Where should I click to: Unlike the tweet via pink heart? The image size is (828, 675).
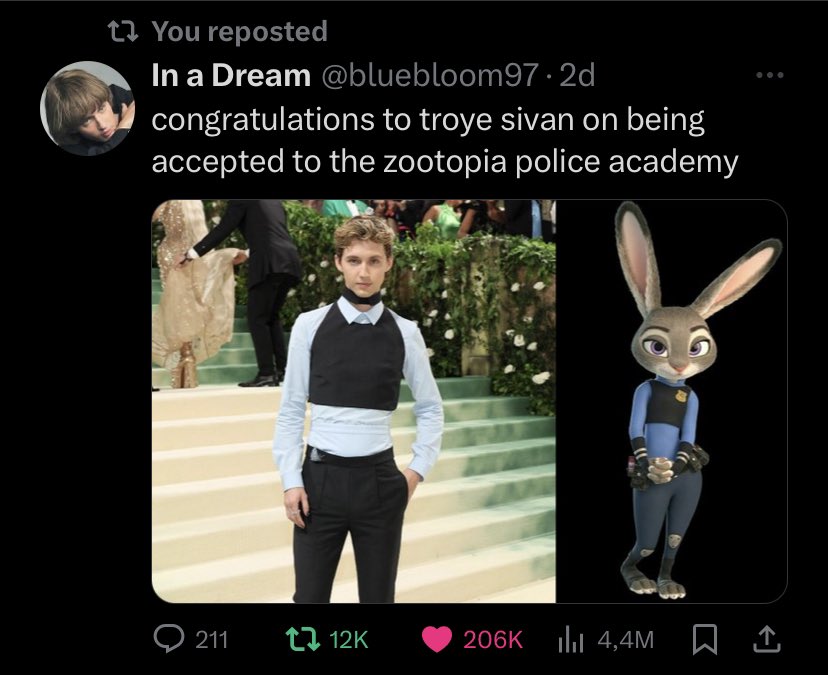437,639
